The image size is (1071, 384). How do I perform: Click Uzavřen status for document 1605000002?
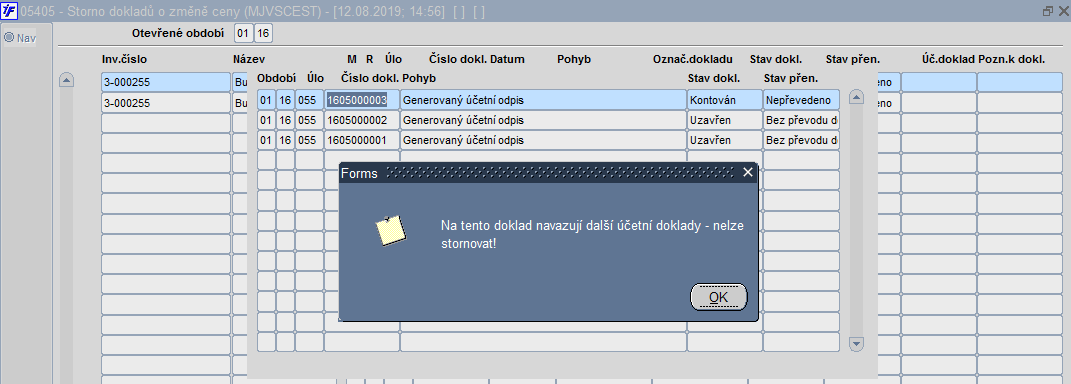[725, 120]
